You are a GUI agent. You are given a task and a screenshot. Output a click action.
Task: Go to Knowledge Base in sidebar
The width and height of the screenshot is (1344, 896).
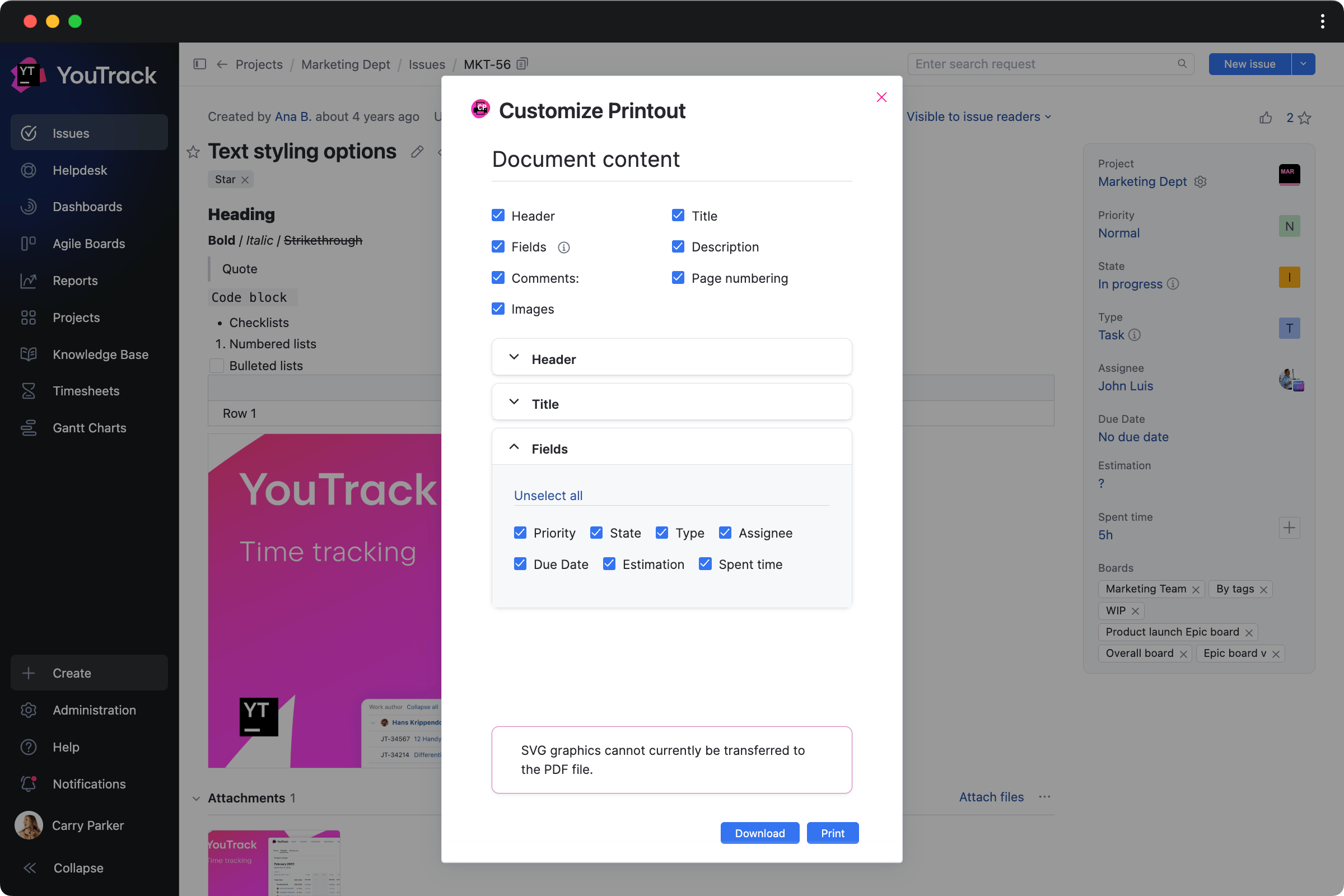[100, 354]
